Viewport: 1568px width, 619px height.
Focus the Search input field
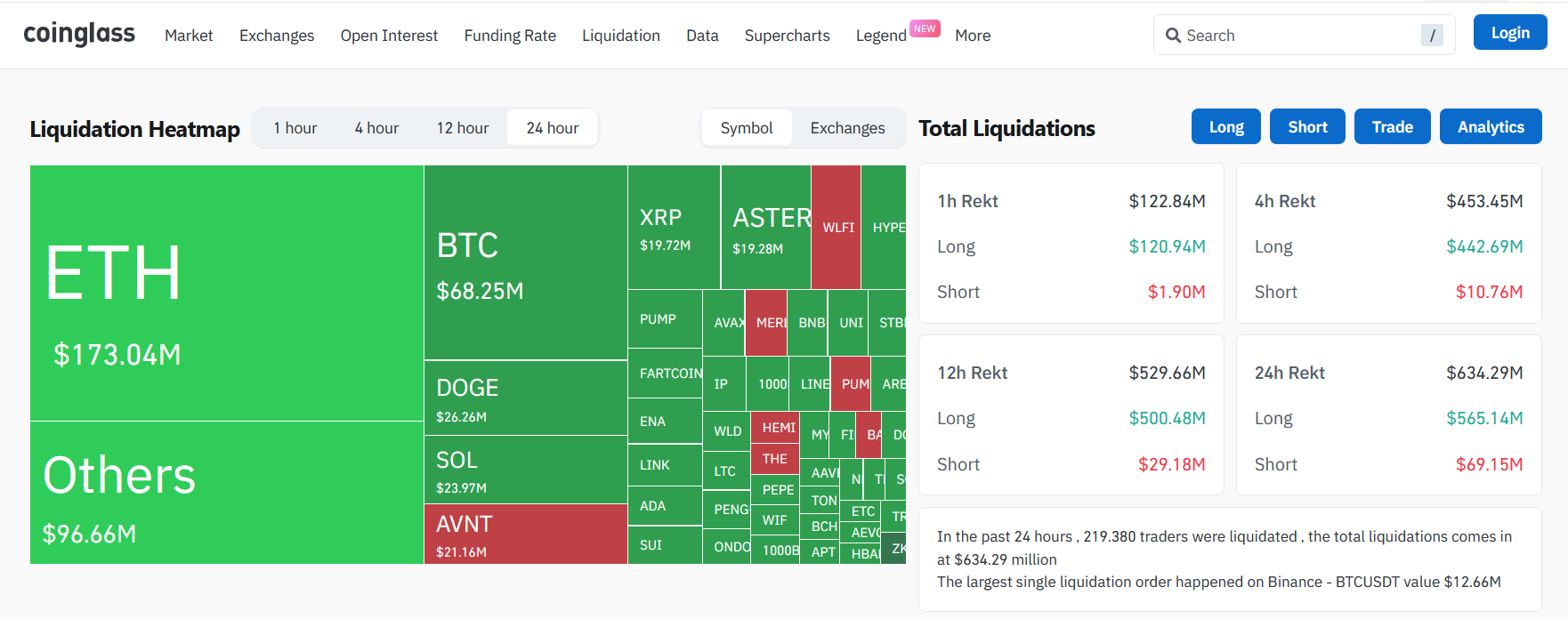(1299, 36)
